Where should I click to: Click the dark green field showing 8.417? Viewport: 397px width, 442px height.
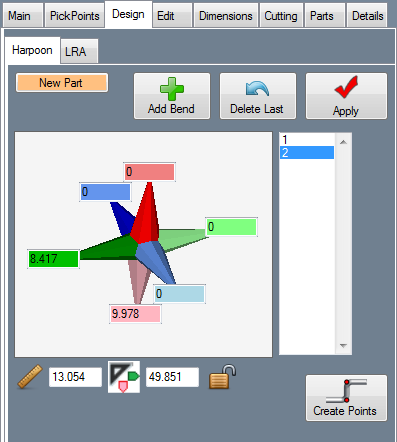coord(53,259)
